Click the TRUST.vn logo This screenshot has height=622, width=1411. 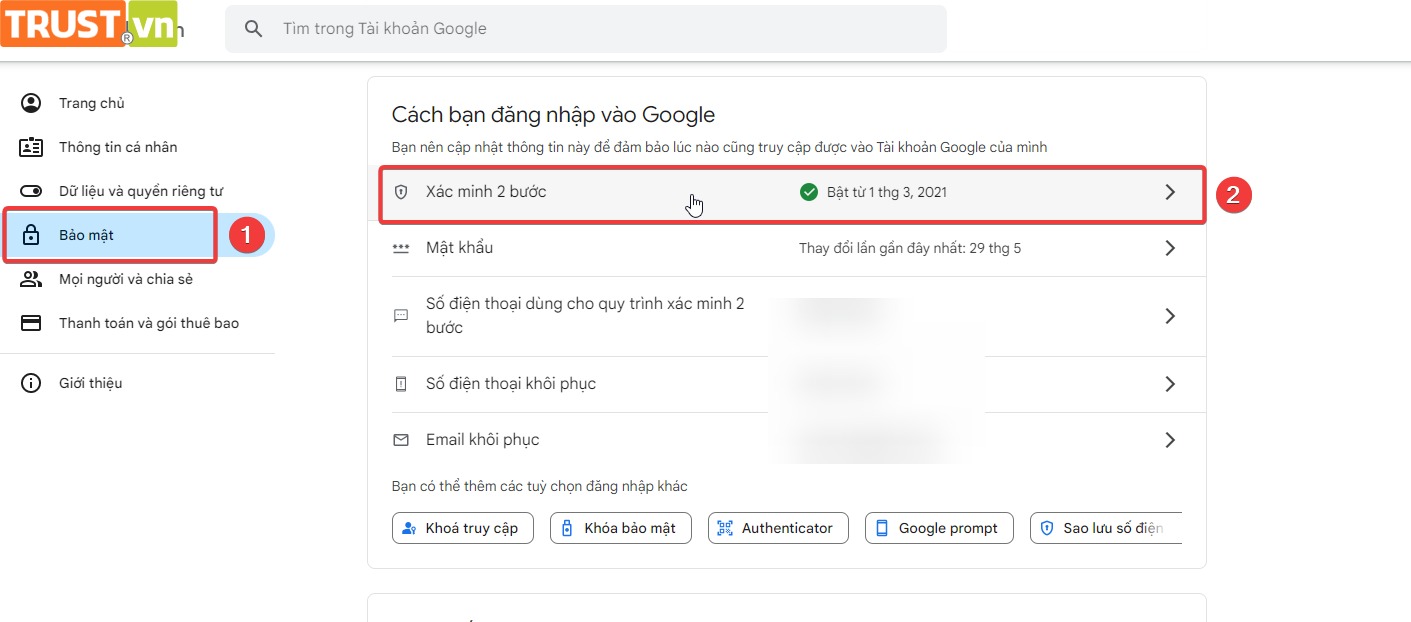tap(89, 24)
